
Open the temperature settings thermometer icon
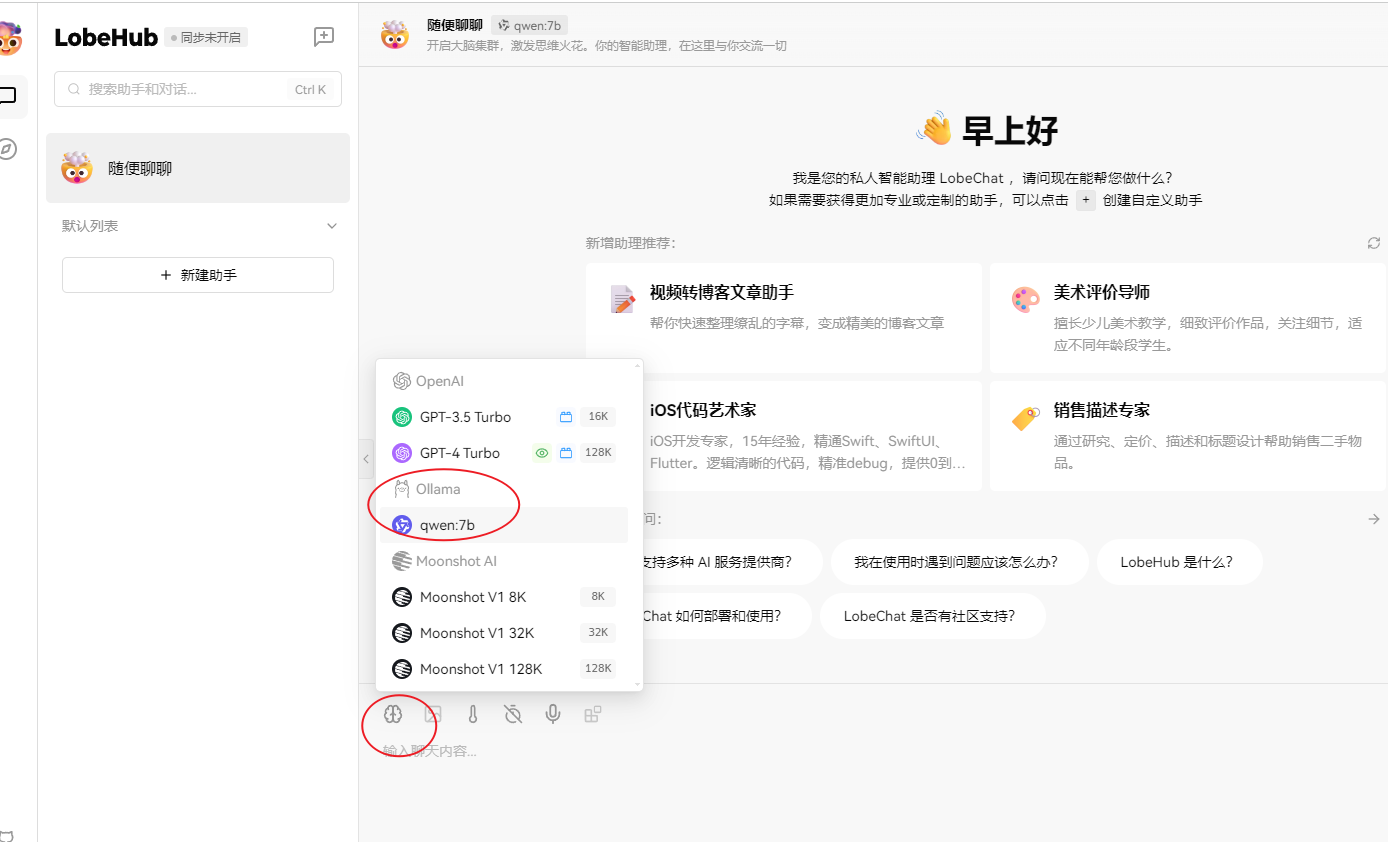[x=472, y=713]
